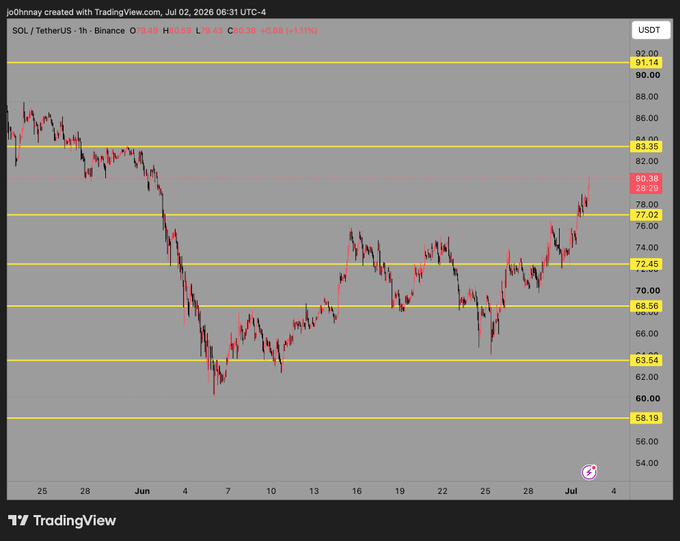Select the 63.54 price level label
Viewport: 680px width, 541px height.
click(646, 360)
